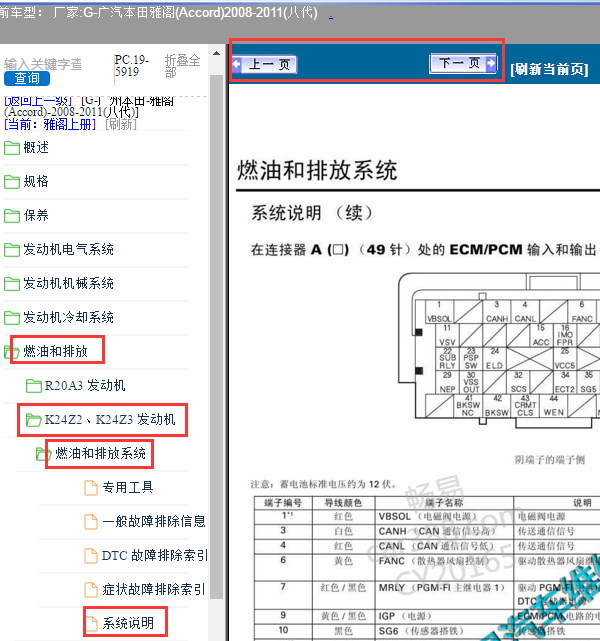Select 发动机冷却系统 tree item
This screenshot has height=641, width=600.
68,317
